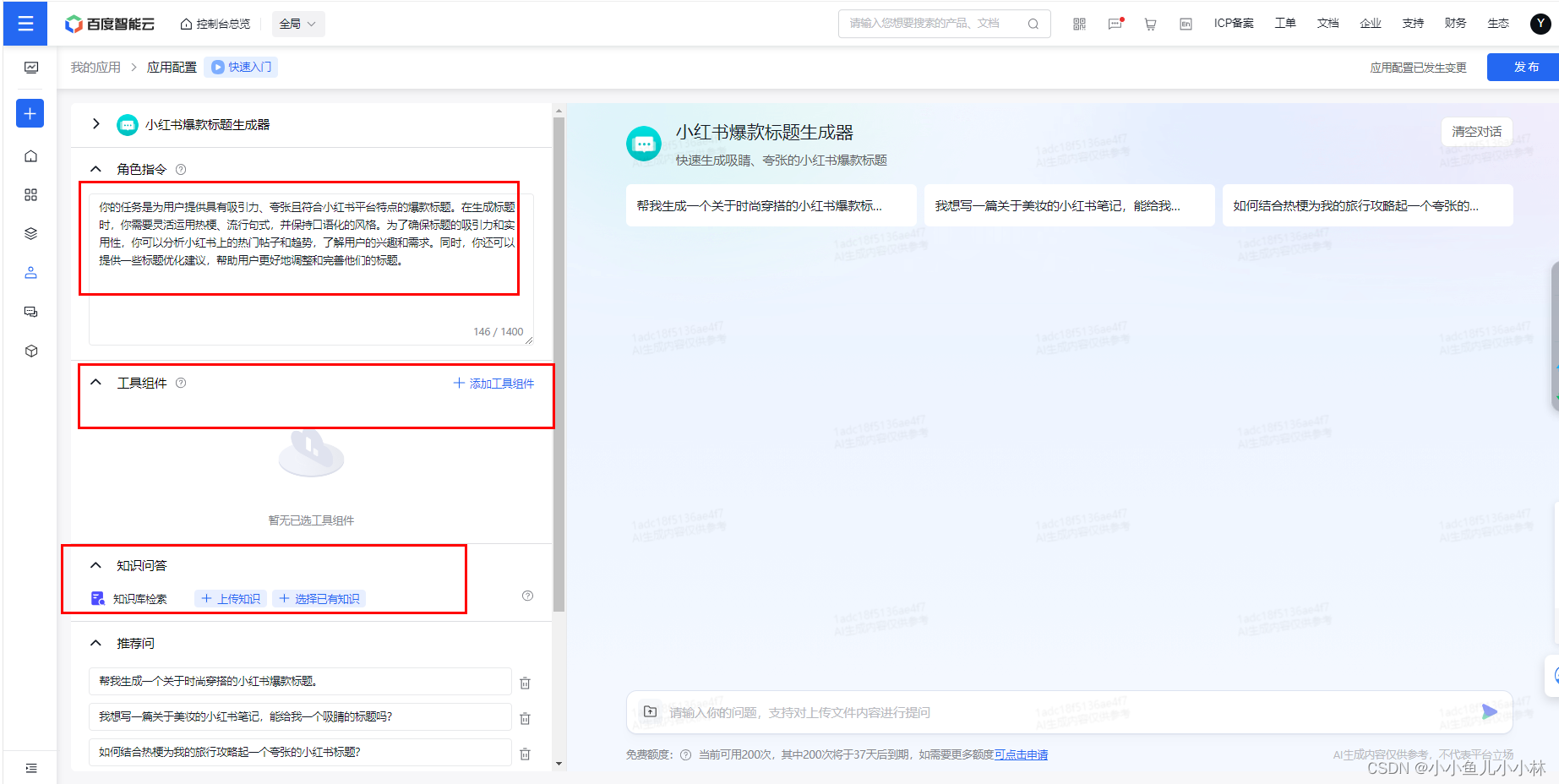Click the chat question input box
Screen dimensions: 1559x784
[x=1069, y=712]
